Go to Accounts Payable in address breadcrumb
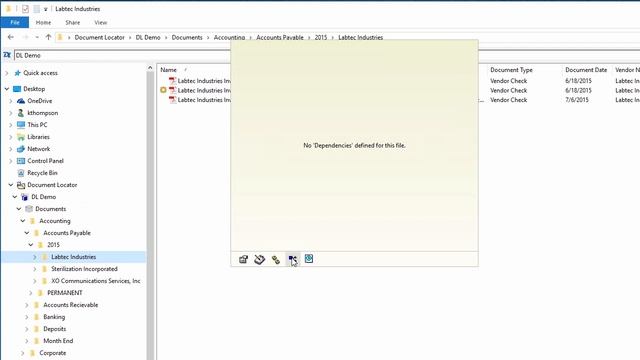This screenshot has height=360, width=640. [280, 37]
